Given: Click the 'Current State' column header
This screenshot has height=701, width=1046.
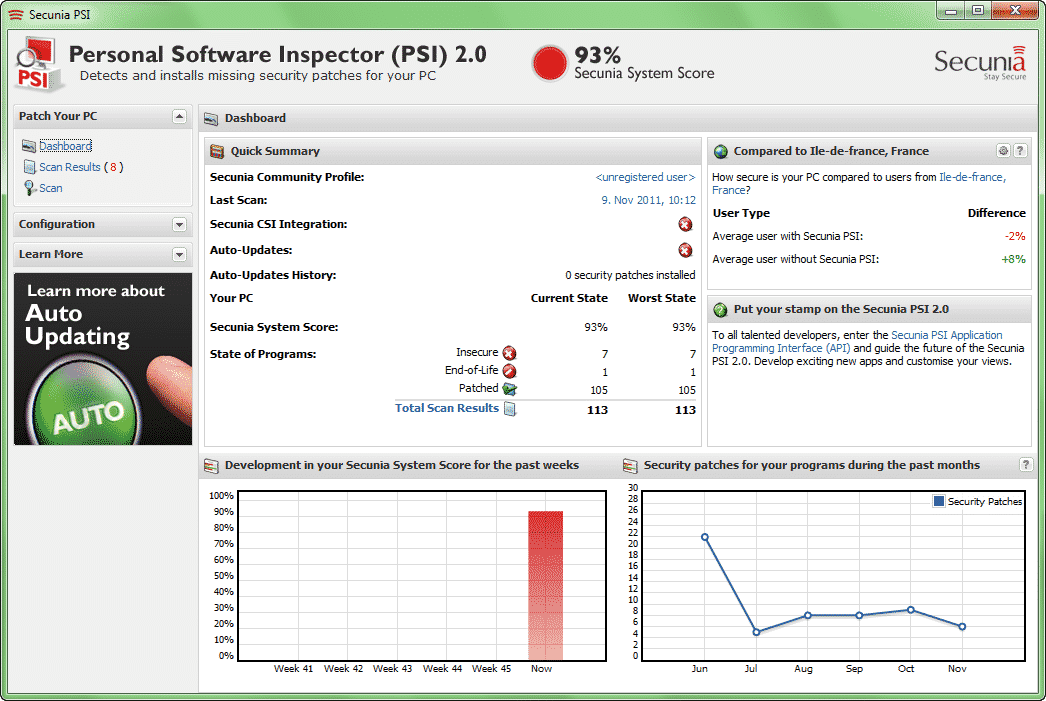Looking at the screenshot, I should [x=569, y=298].
